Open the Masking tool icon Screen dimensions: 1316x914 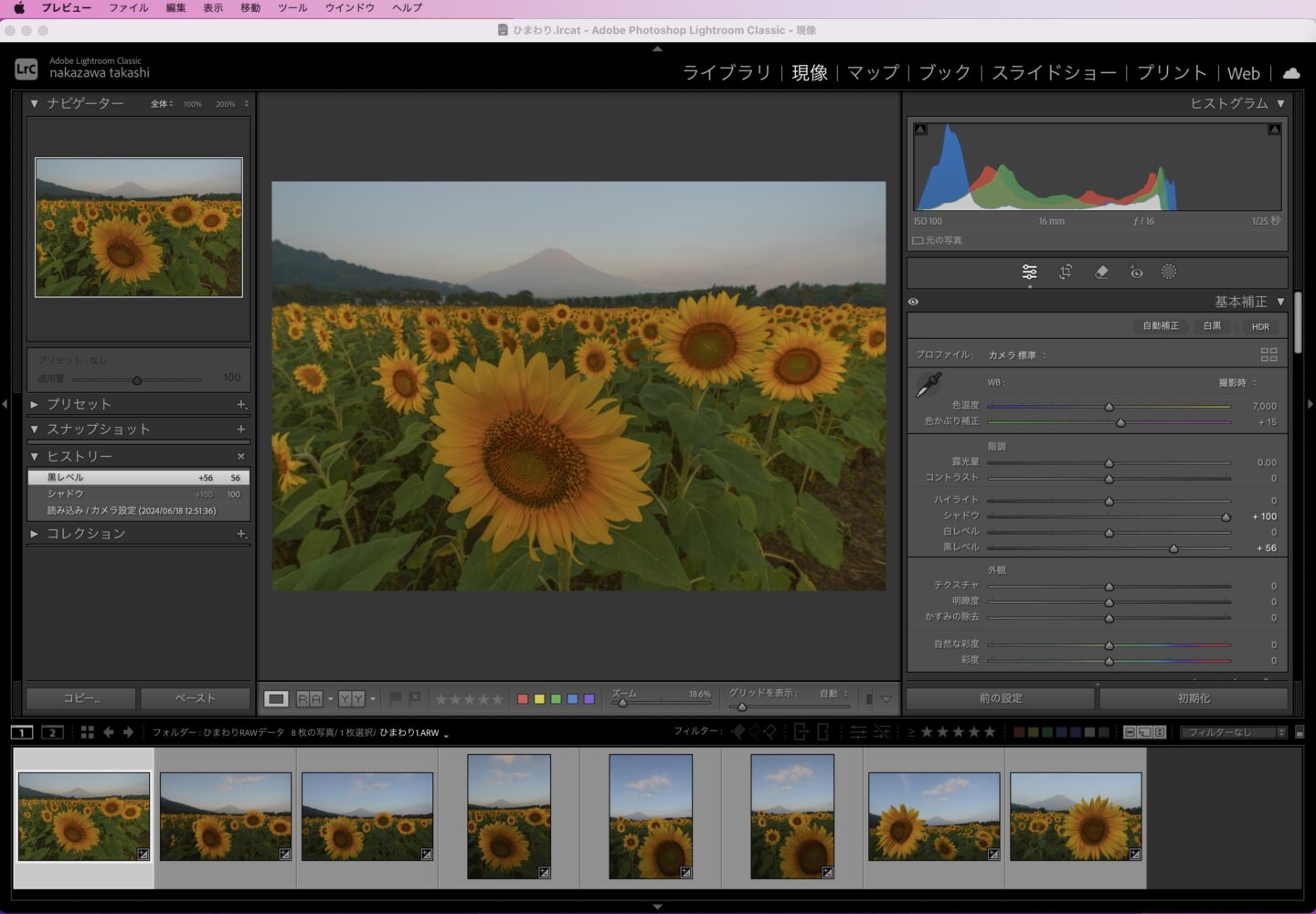click(1169, 271)
